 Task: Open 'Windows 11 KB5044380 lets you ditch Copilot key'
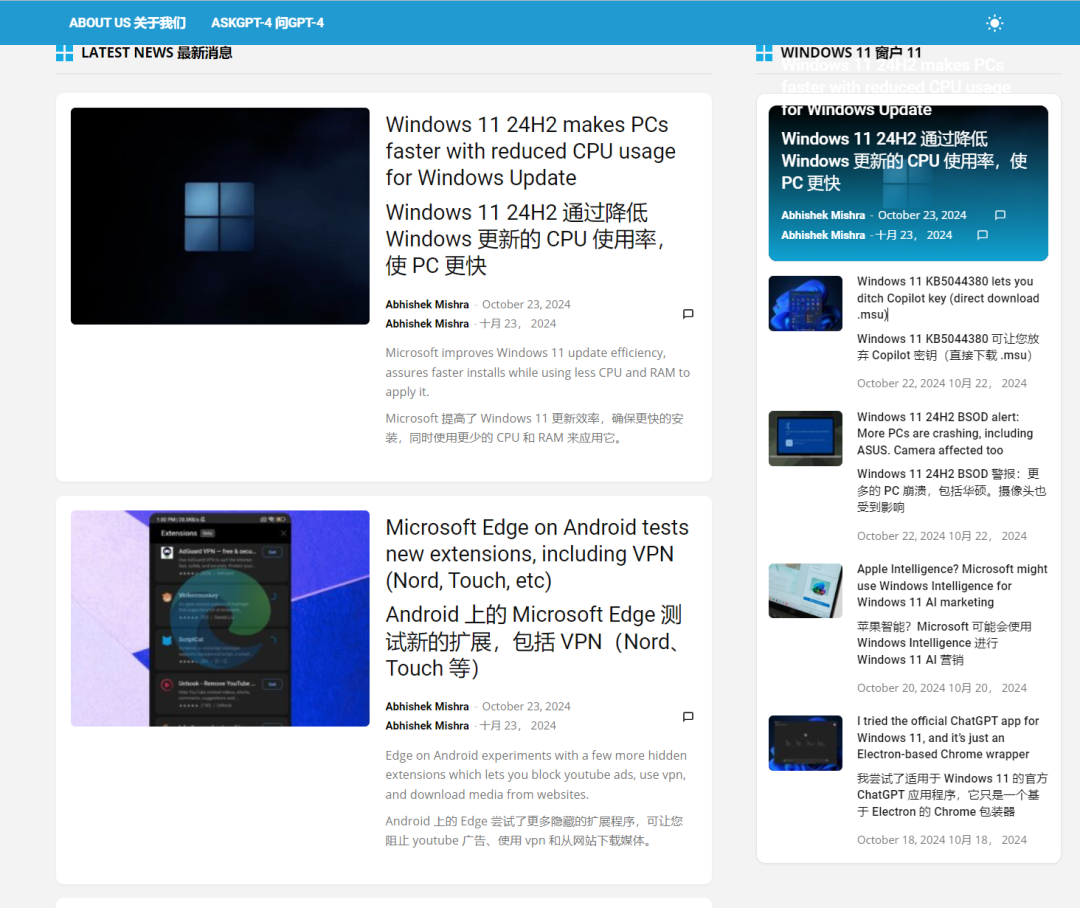[948, 298]
